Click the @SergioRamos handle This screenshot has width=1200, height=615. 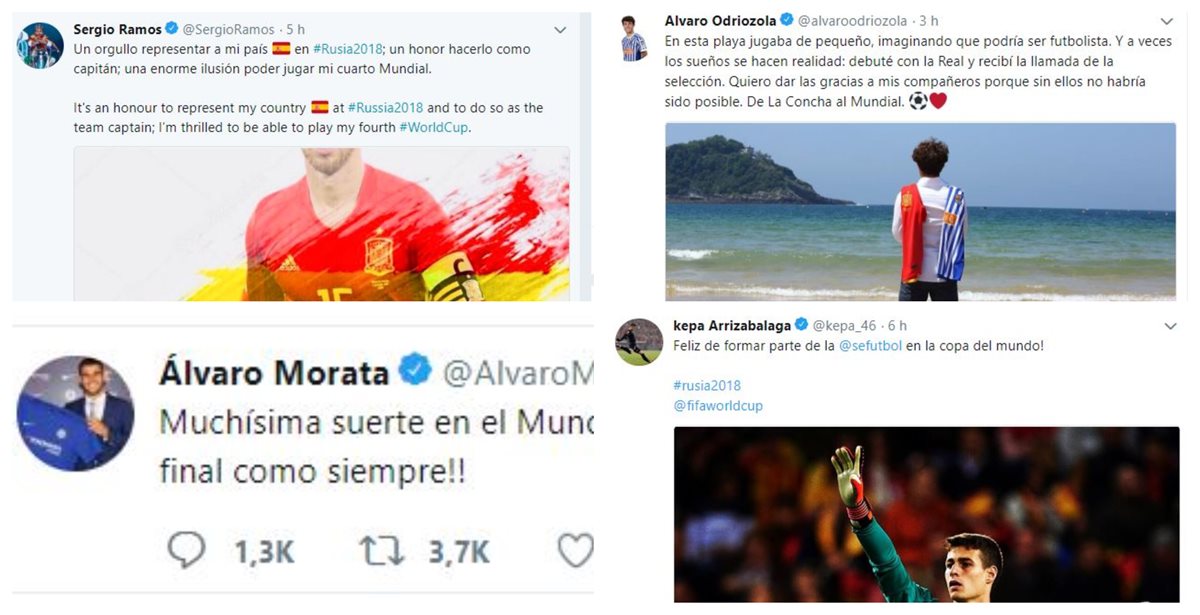[230, 30]
